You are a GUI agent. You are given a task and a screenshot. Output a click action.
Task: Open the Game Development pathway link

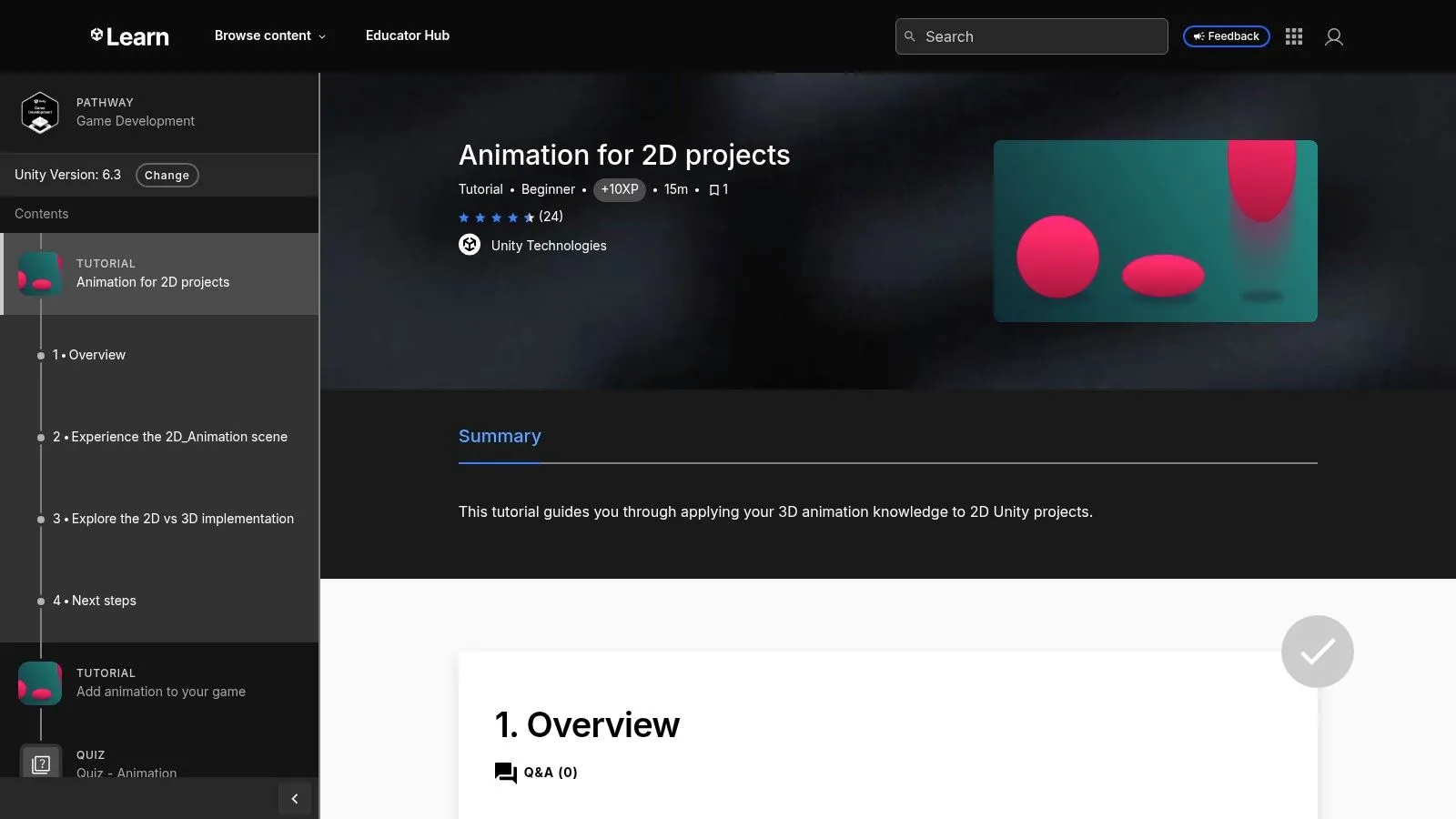click(136, 121)
